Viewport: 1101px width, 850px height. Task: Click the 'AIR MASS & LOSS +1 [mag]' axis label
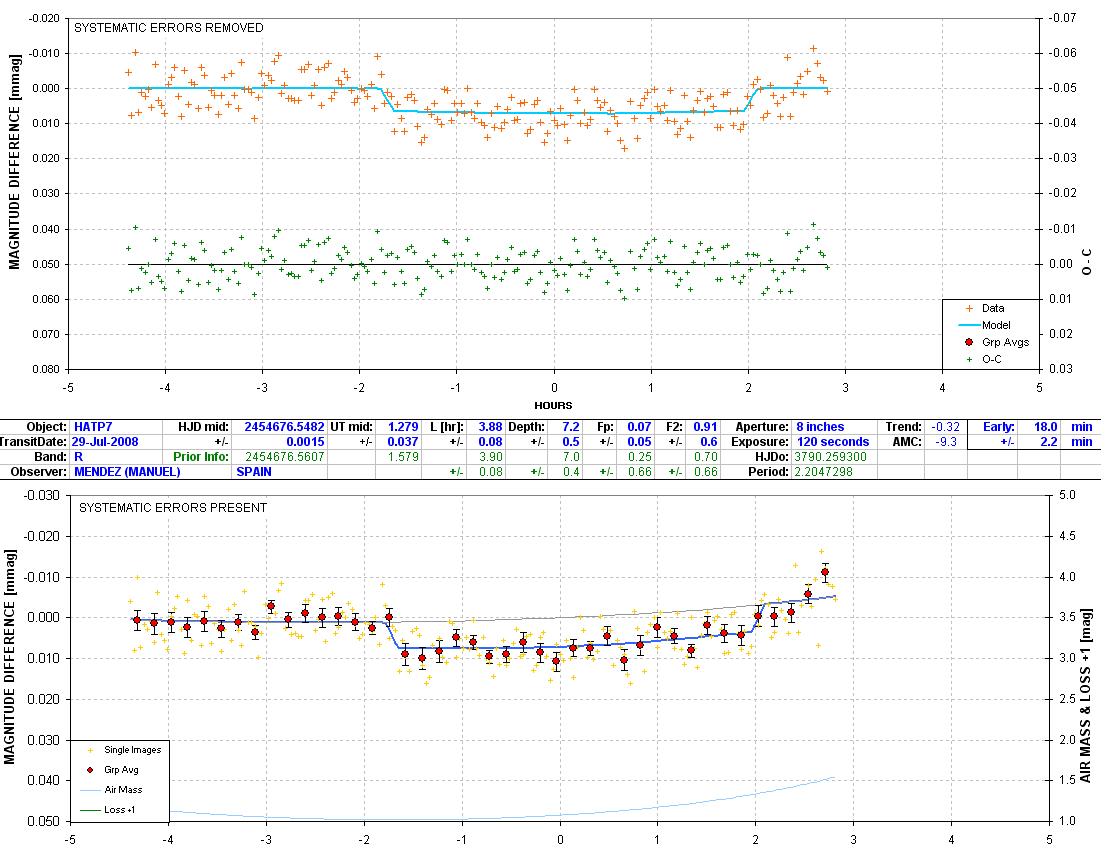tap(1086, 696)
